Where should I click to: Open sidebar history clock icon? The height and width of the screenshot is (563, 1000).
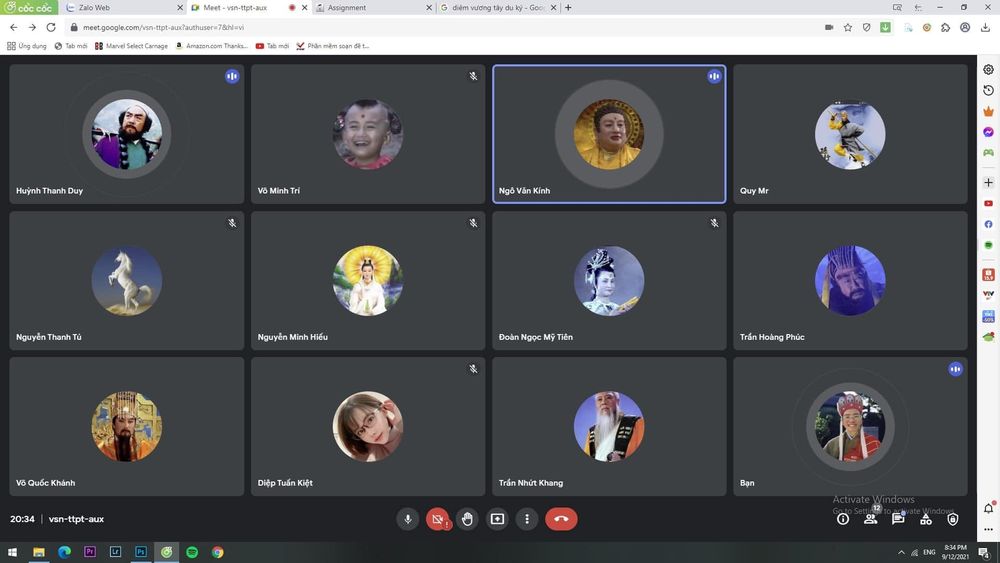pyautogui.click(x=989, y=91)
